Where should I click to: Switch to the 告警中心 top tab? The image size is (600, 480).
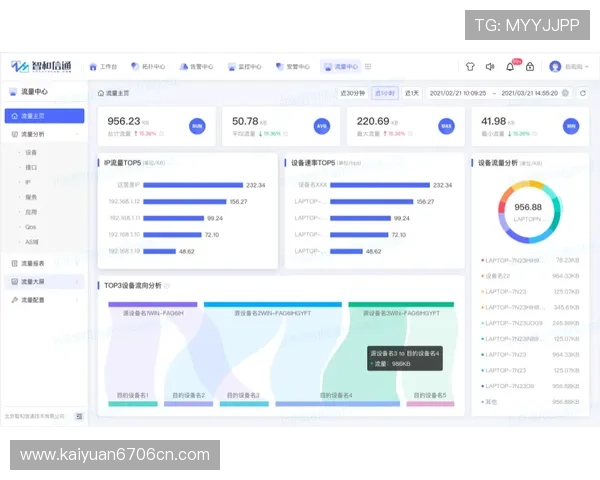pos(197,67)
